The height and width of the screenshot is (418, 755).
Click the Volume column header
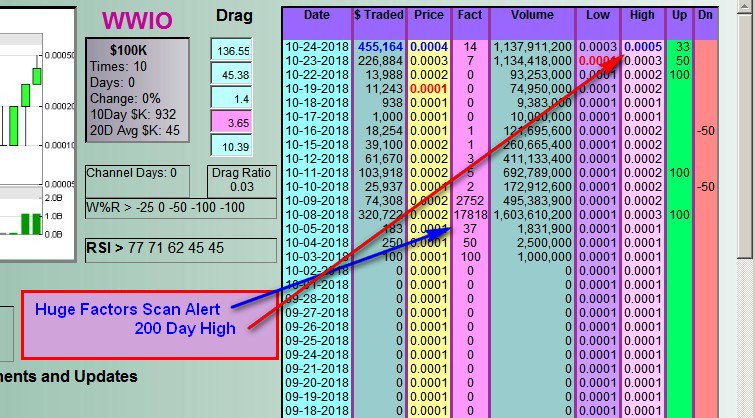pyautogui.click(x=532, y=15)
